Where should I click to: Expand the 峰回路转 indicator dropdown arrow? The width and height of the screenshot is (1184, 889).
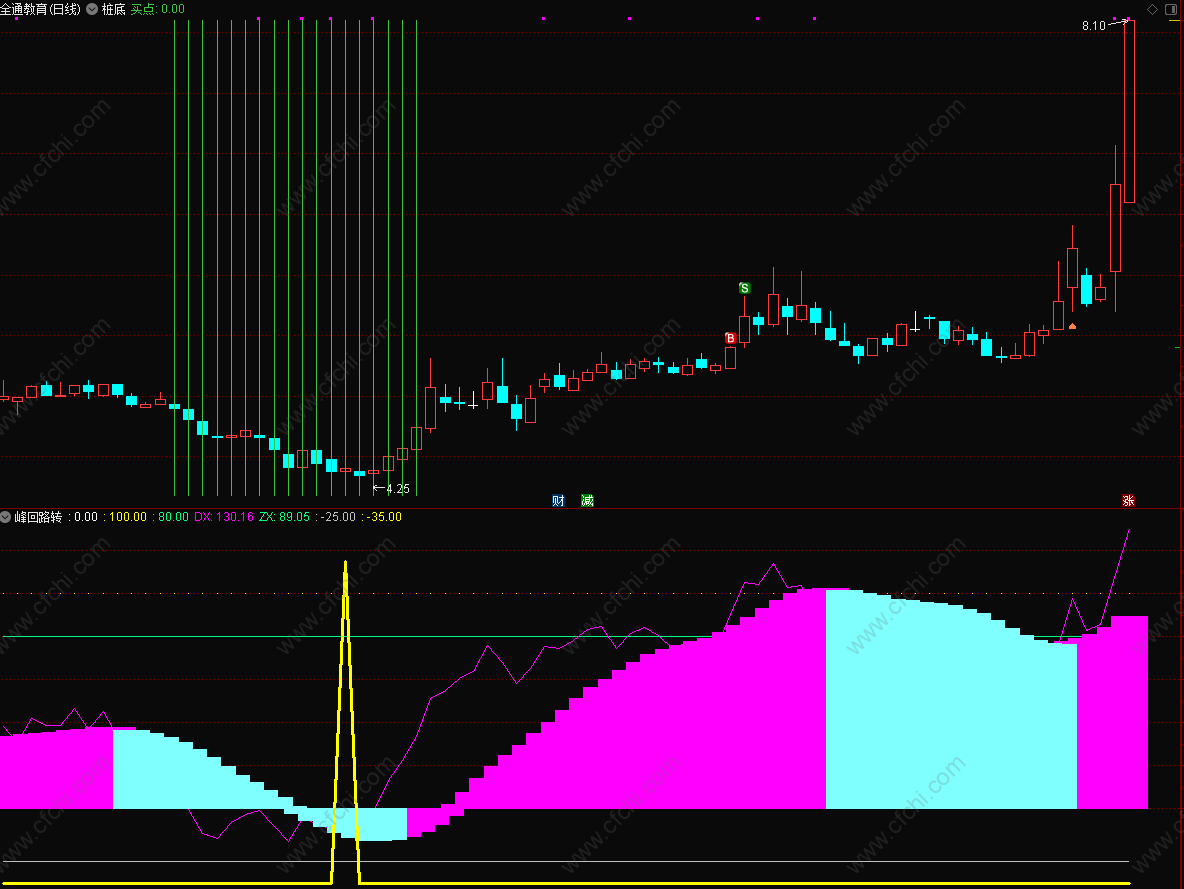(x=5, y=517)
